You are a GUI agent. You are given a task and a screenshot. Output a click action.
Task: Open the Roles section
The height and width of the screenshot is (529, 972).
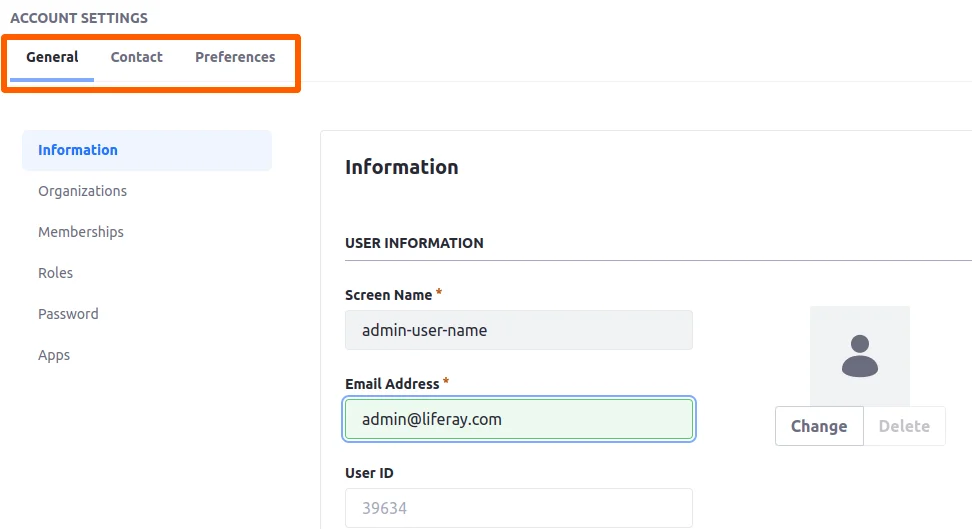coord(56,273)
